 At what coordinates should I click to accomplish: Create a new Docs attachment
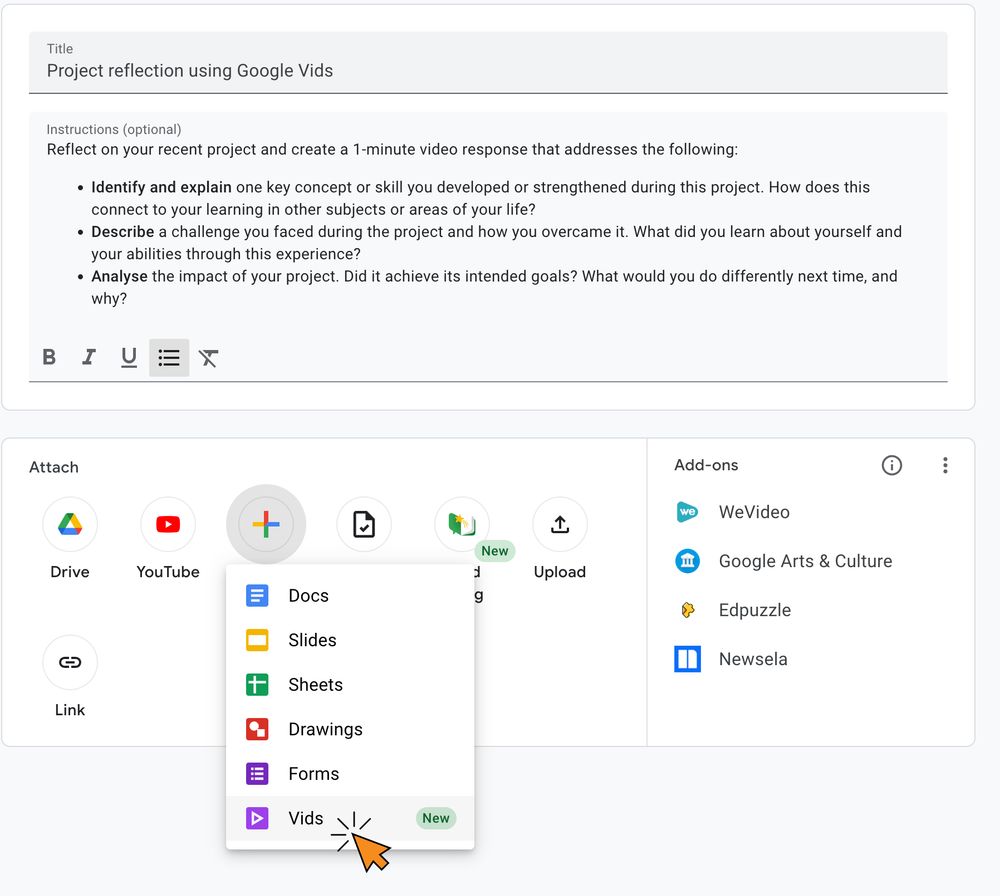click(350, 596)
